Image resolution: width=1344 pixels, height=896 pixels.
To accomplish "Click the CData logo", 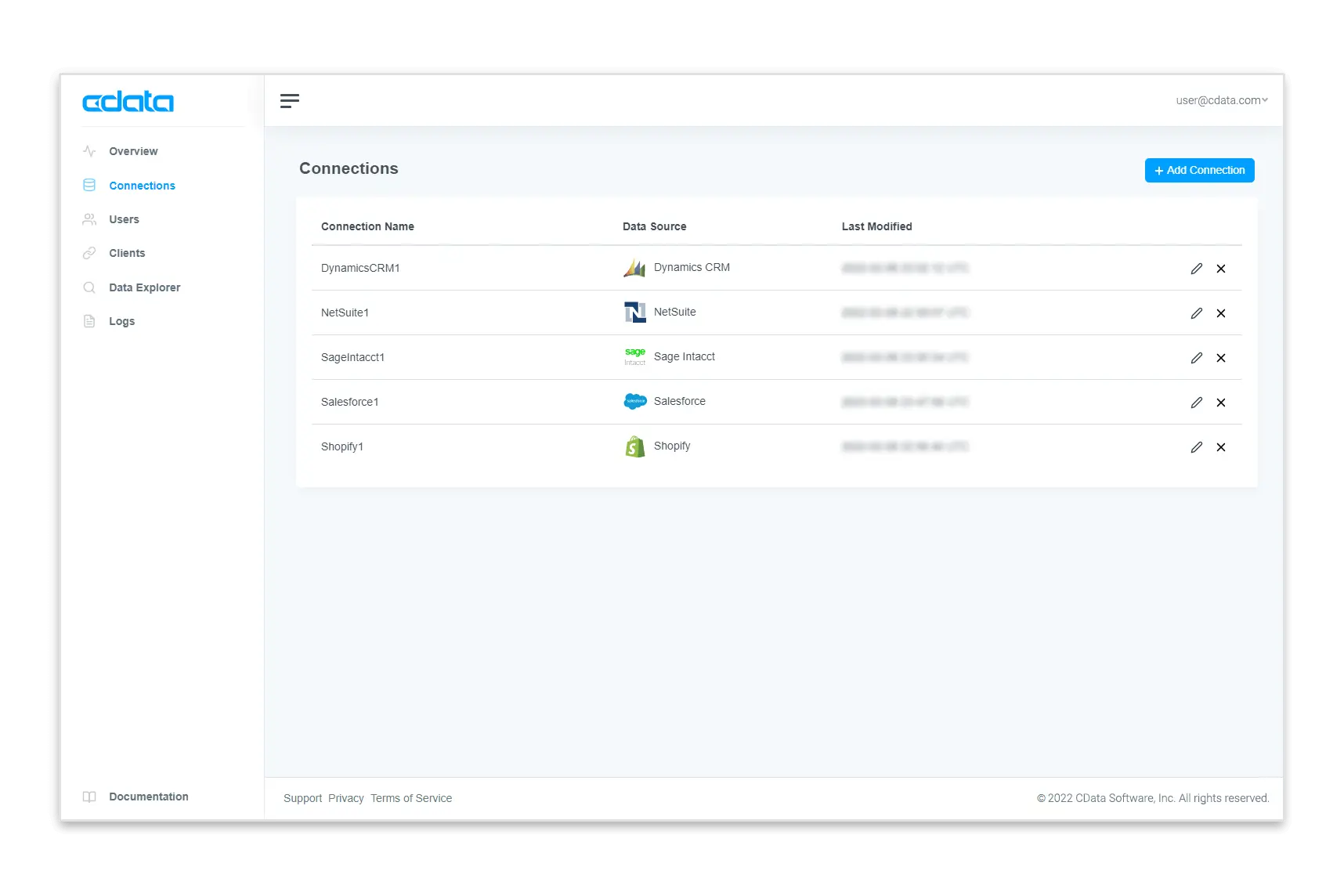I will pos(128,102).
